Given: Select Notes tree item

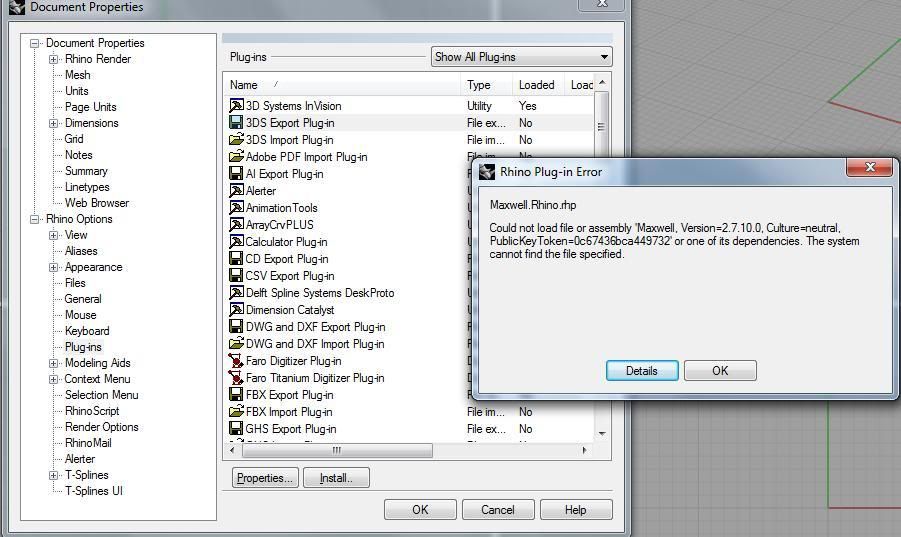Looking at the screenshot, I should pos(79,155).
